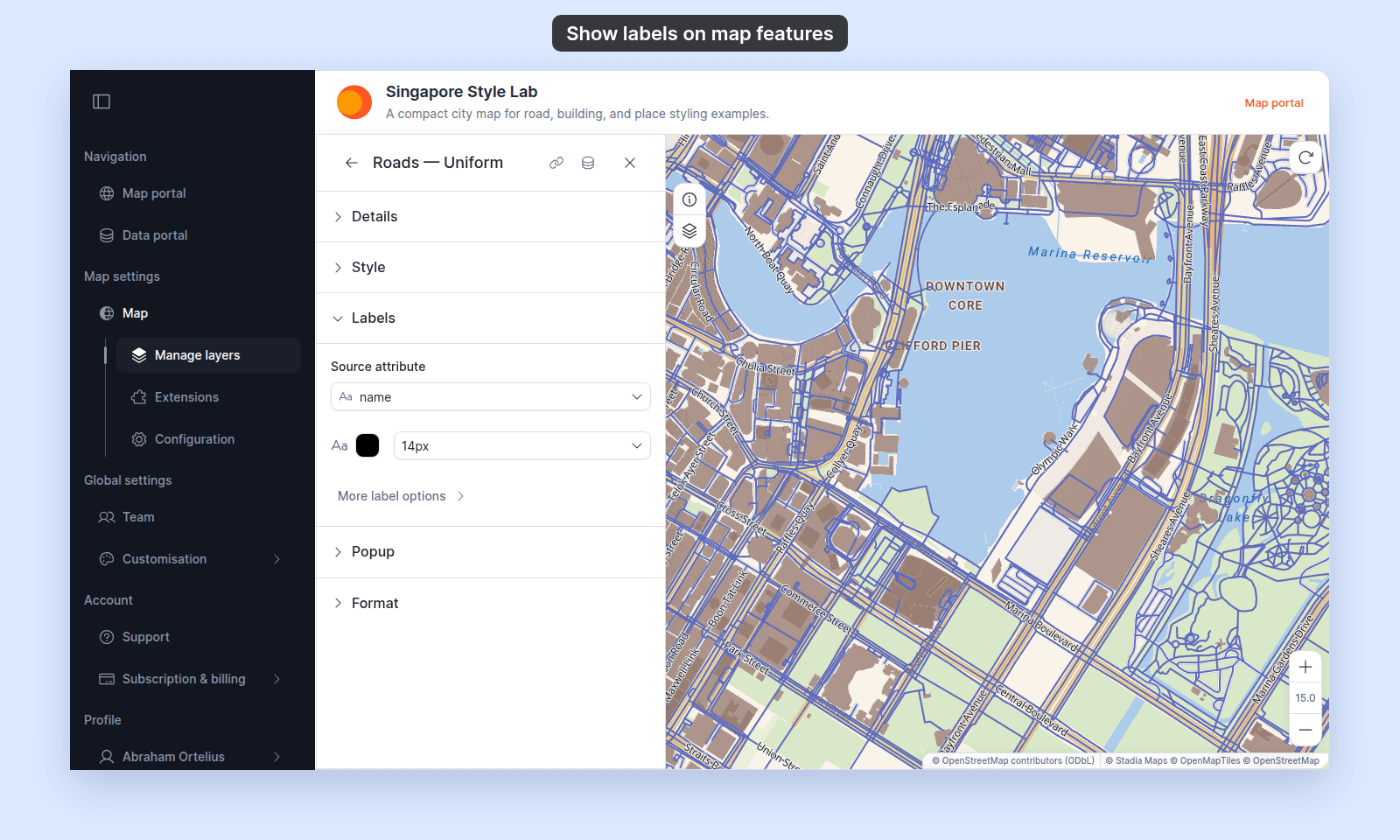Click the Map portal link top right
The height and width of the screenshot is (840, 1400).
pyautogui.click(x=1274, y=102)
